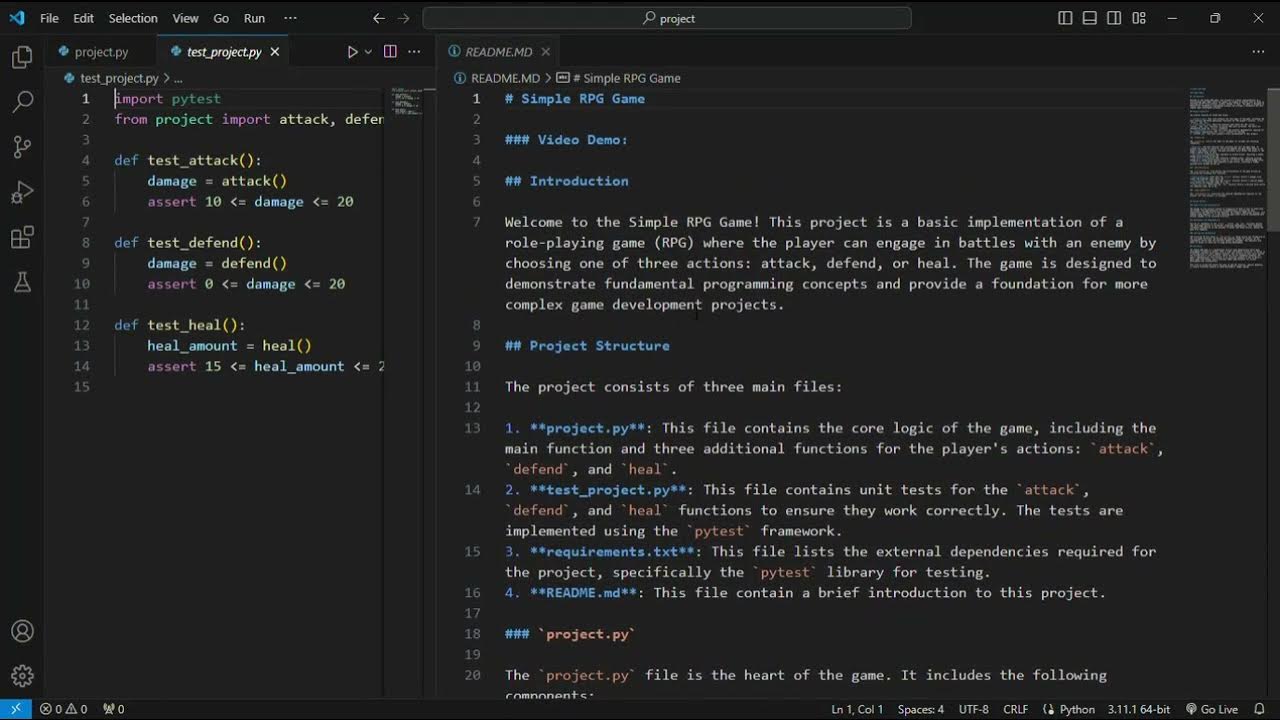Open the Explorer view in activity bar

pos(22,57)
